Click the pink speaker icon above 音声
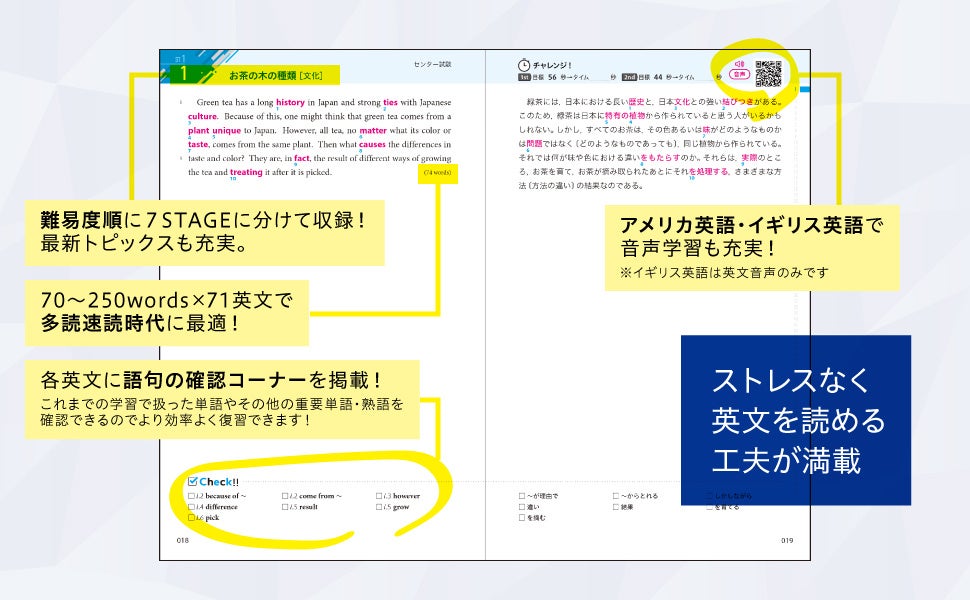 coord(739,64)
